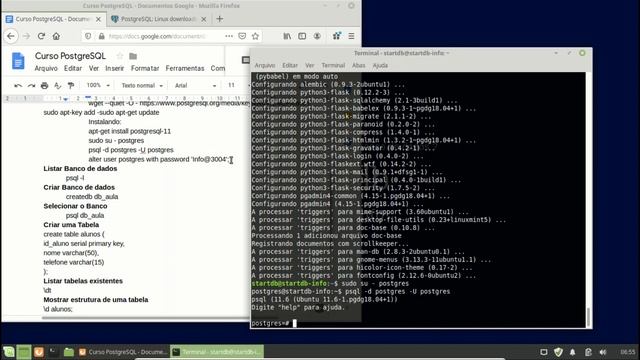Open tracking protection shield in address bar
The height and width of the screenshot is (360, 640).
[88, 36]
